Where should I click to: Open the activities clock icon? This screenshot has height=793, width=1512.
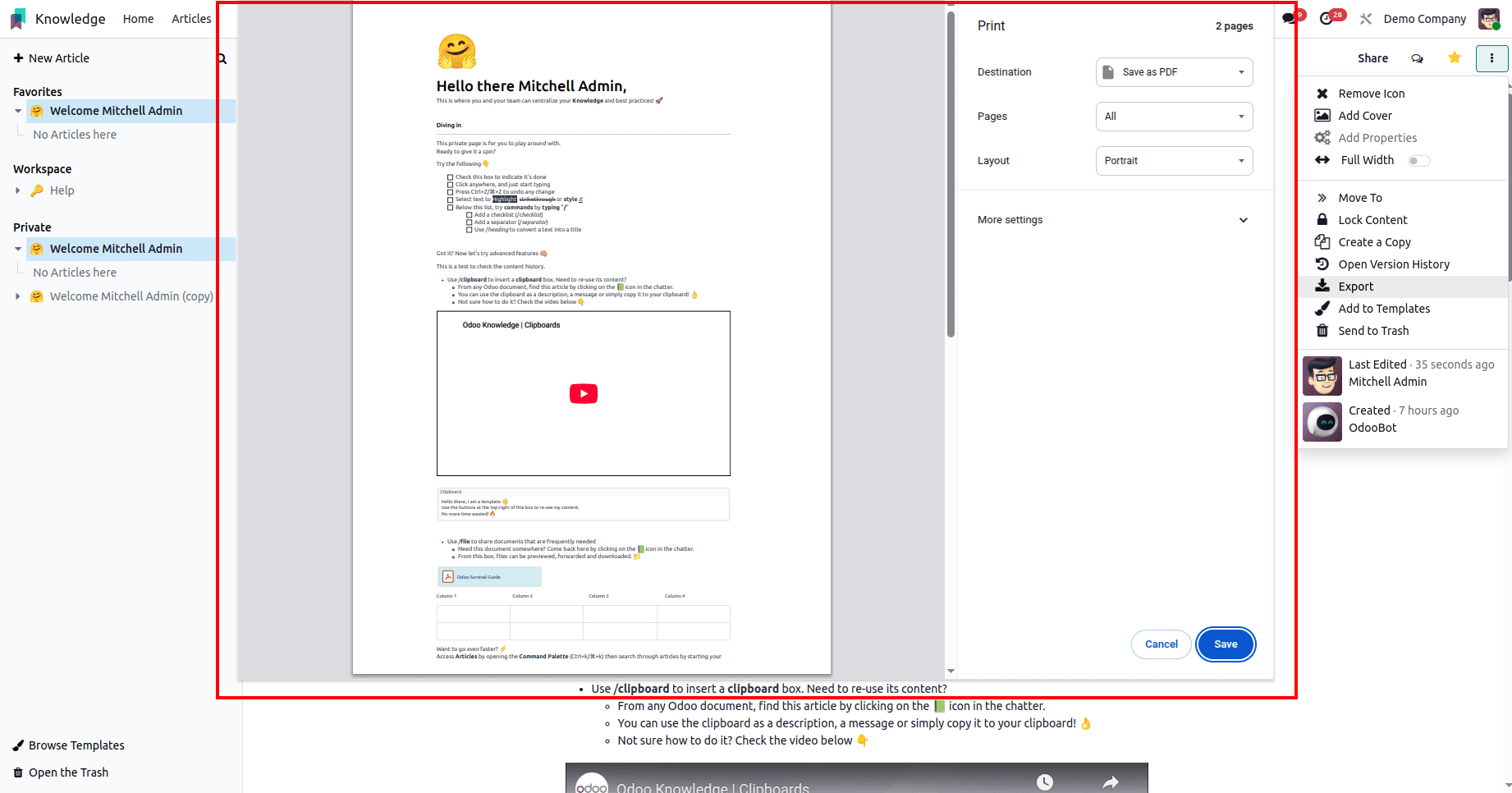[x=1326, y=18]
